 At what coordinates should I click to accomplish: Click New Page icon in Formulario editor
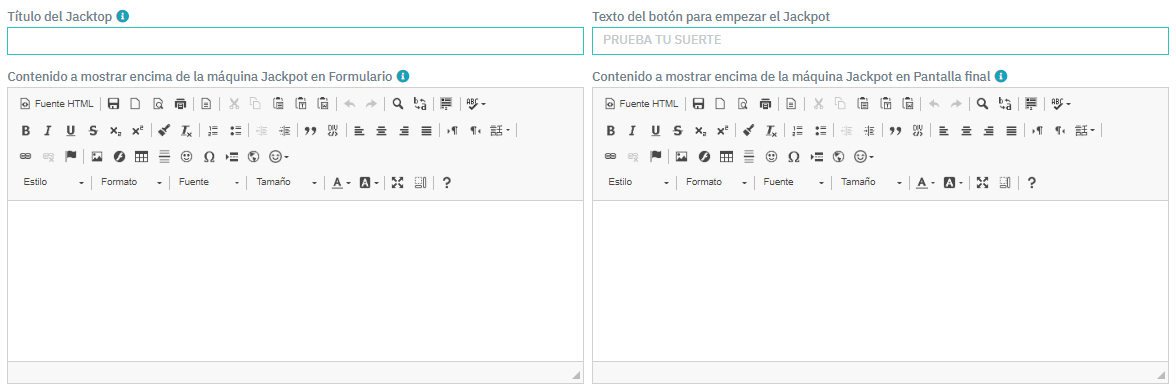click(136, 103)
